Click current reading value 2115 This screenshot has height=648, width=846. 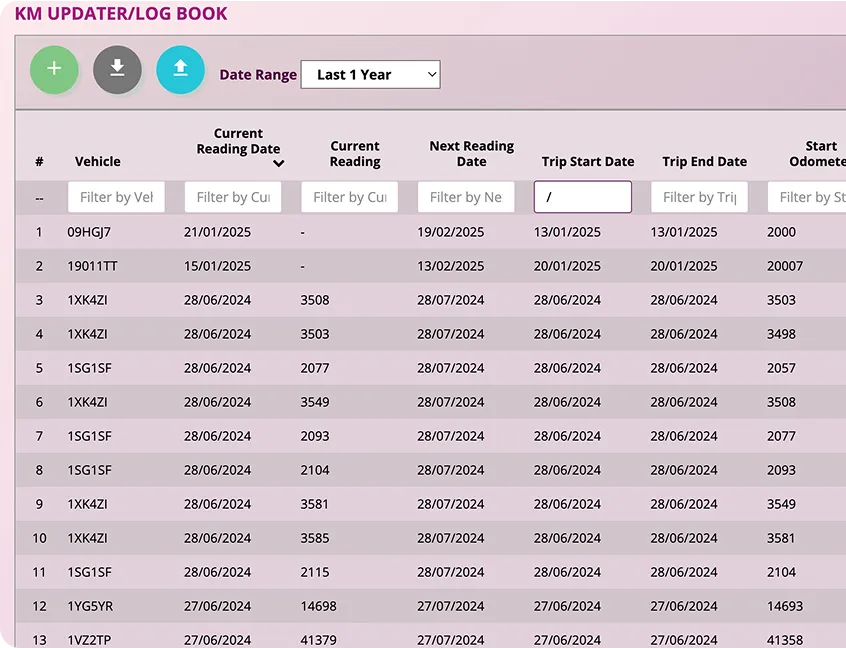[x=315, y=572]
